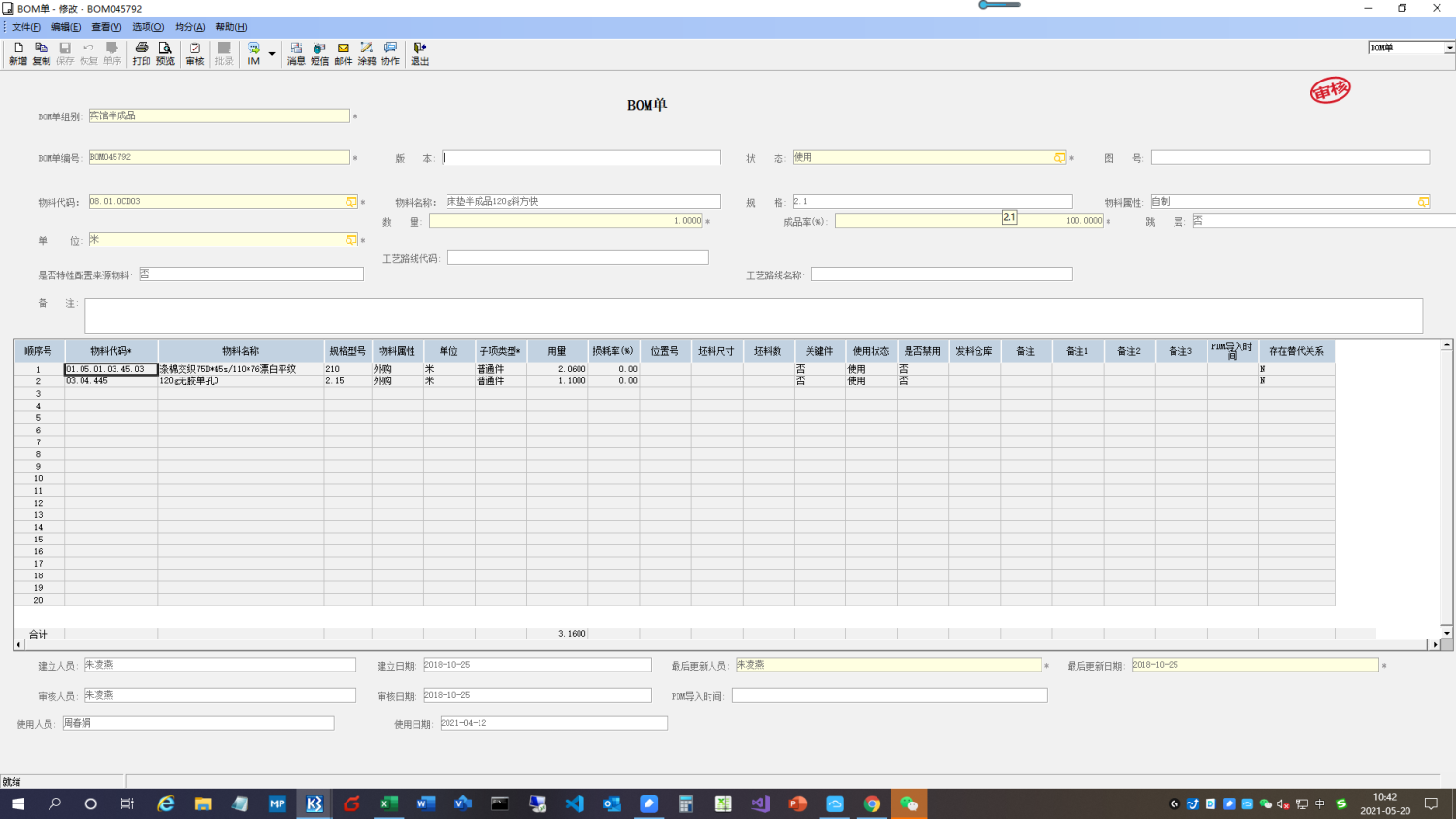Open the 消息 messages tool

coord(296,53)
